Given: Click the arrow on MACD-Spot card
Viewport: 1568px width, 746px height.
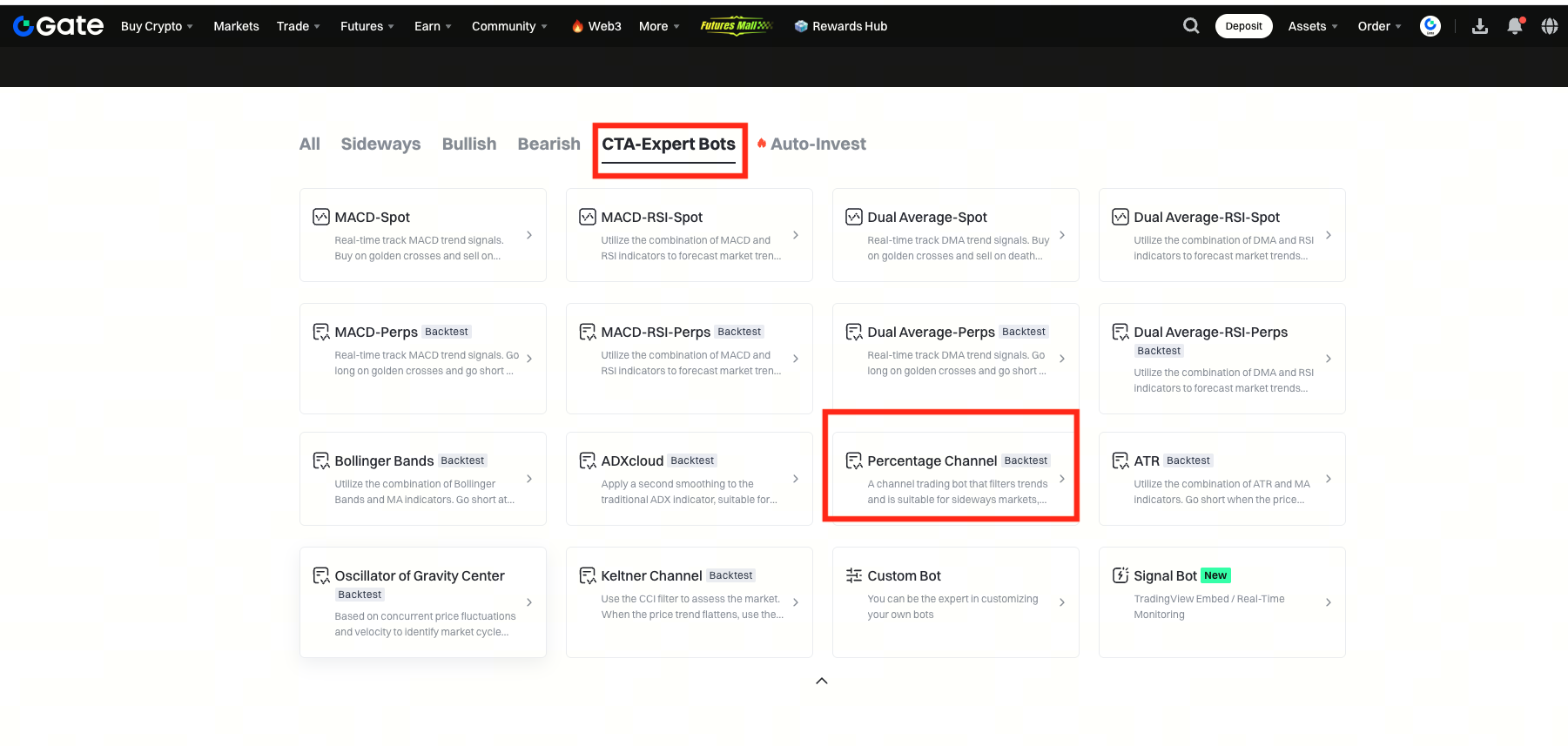Looking at the screenshot, I should click(529, 235).
